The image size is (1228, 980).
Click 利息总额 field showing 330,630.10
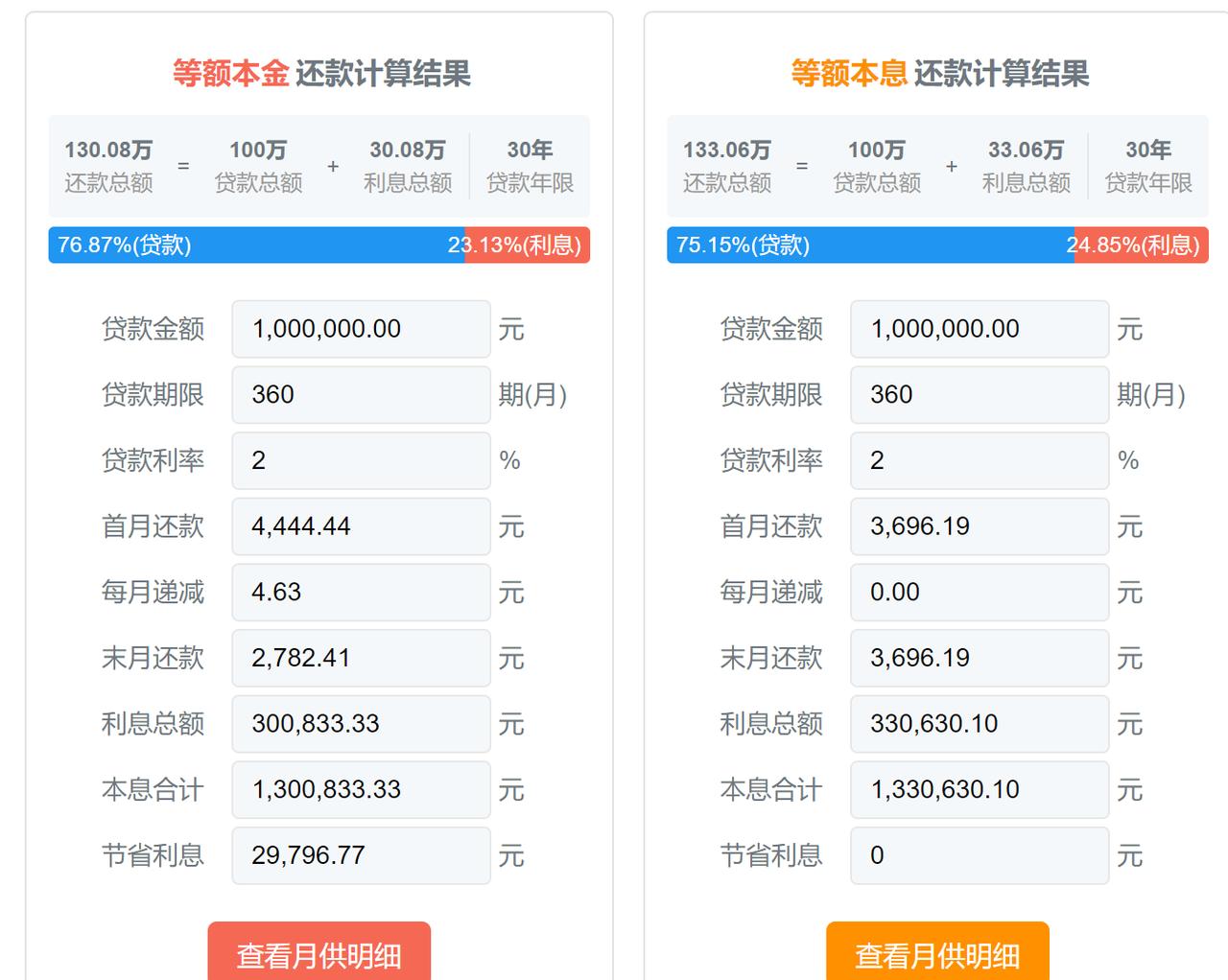pos(980,724)
